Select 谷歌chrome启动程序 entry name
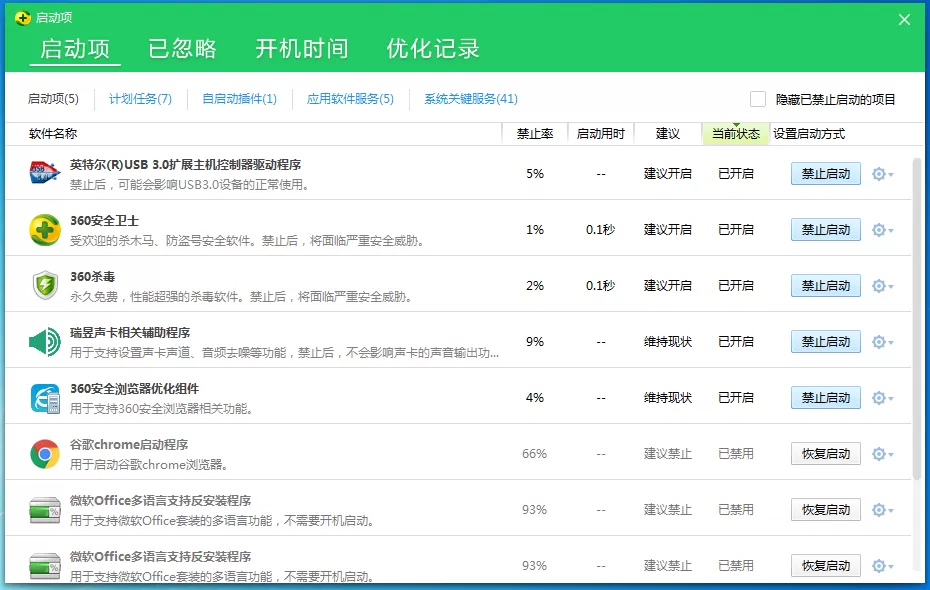Image resolution: width=930 pixels, height=590 pixels. (129, 444)
